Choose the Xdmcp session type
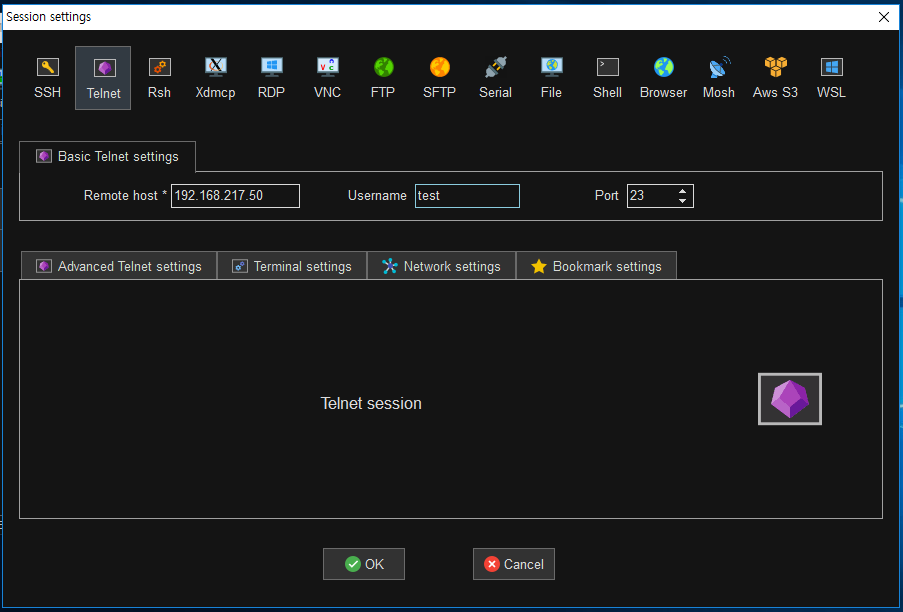Screen dimensions: 903x612 coord(215,78)
